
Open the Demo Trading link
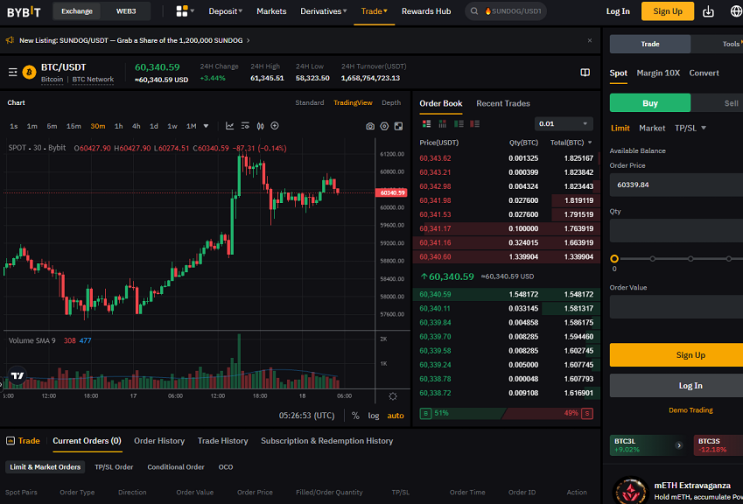click(x=690, y=410)
